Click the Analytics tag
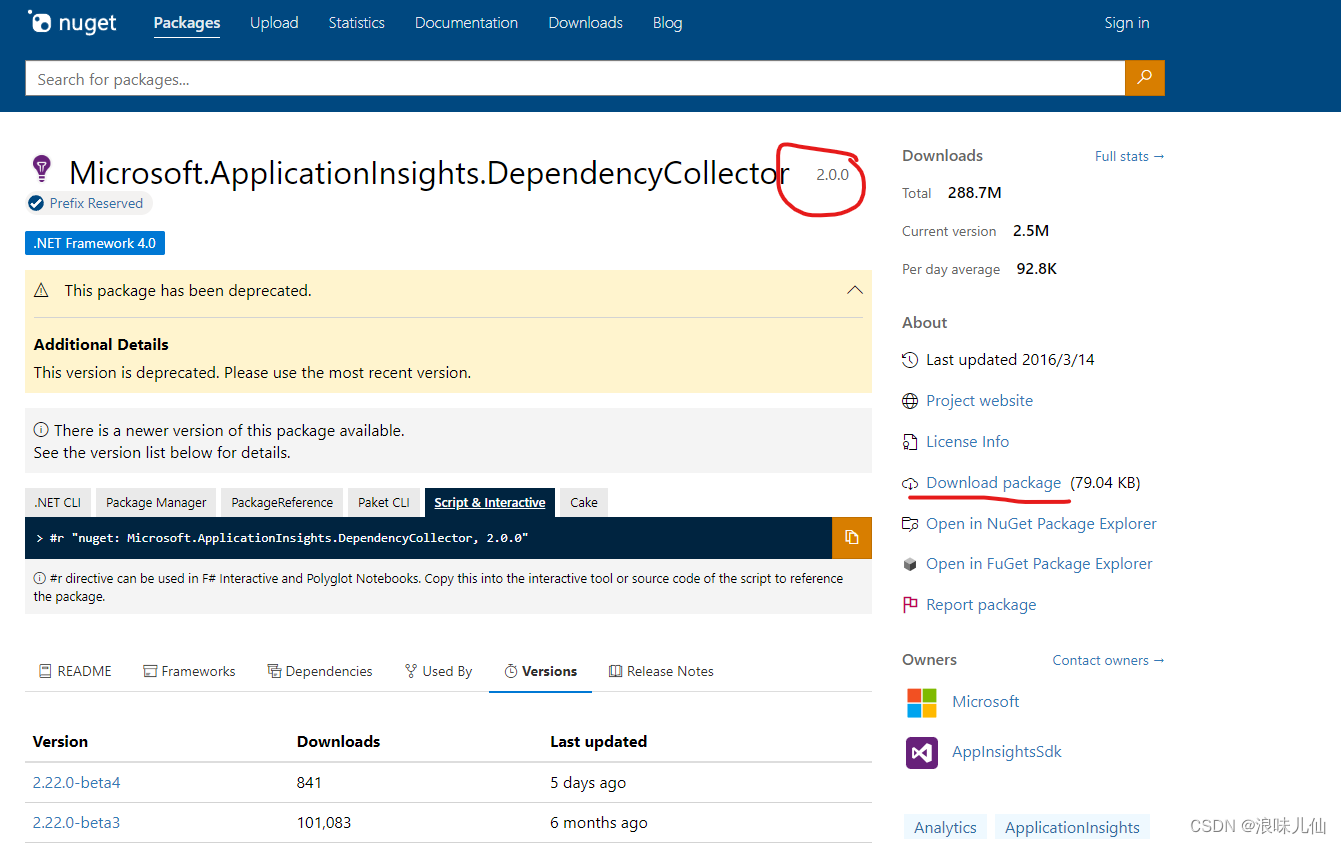Screen dimensions: 1341x844 pyautogui.click(x=945, y=827)
